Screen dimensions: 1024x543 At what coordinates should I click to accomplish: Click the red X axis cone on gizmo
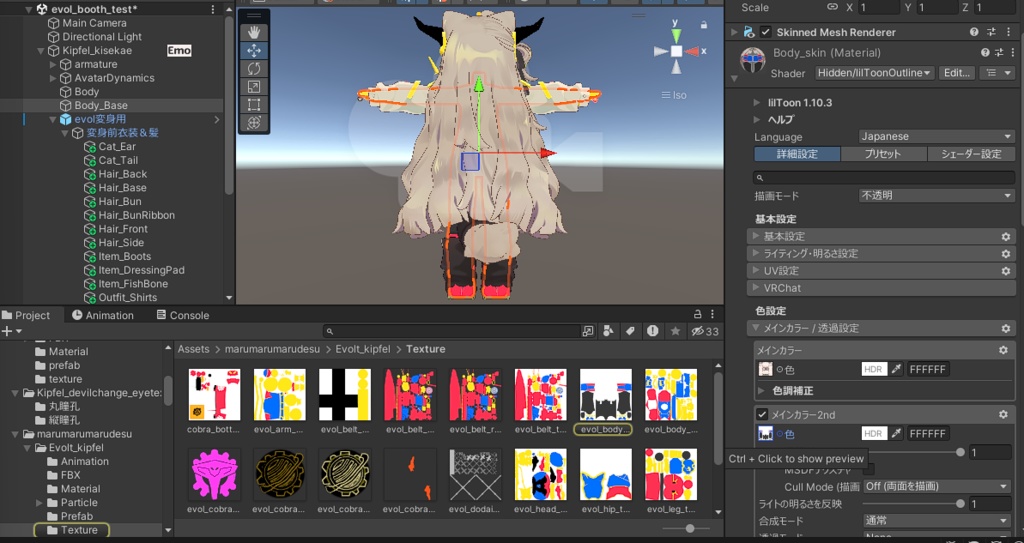693,51
